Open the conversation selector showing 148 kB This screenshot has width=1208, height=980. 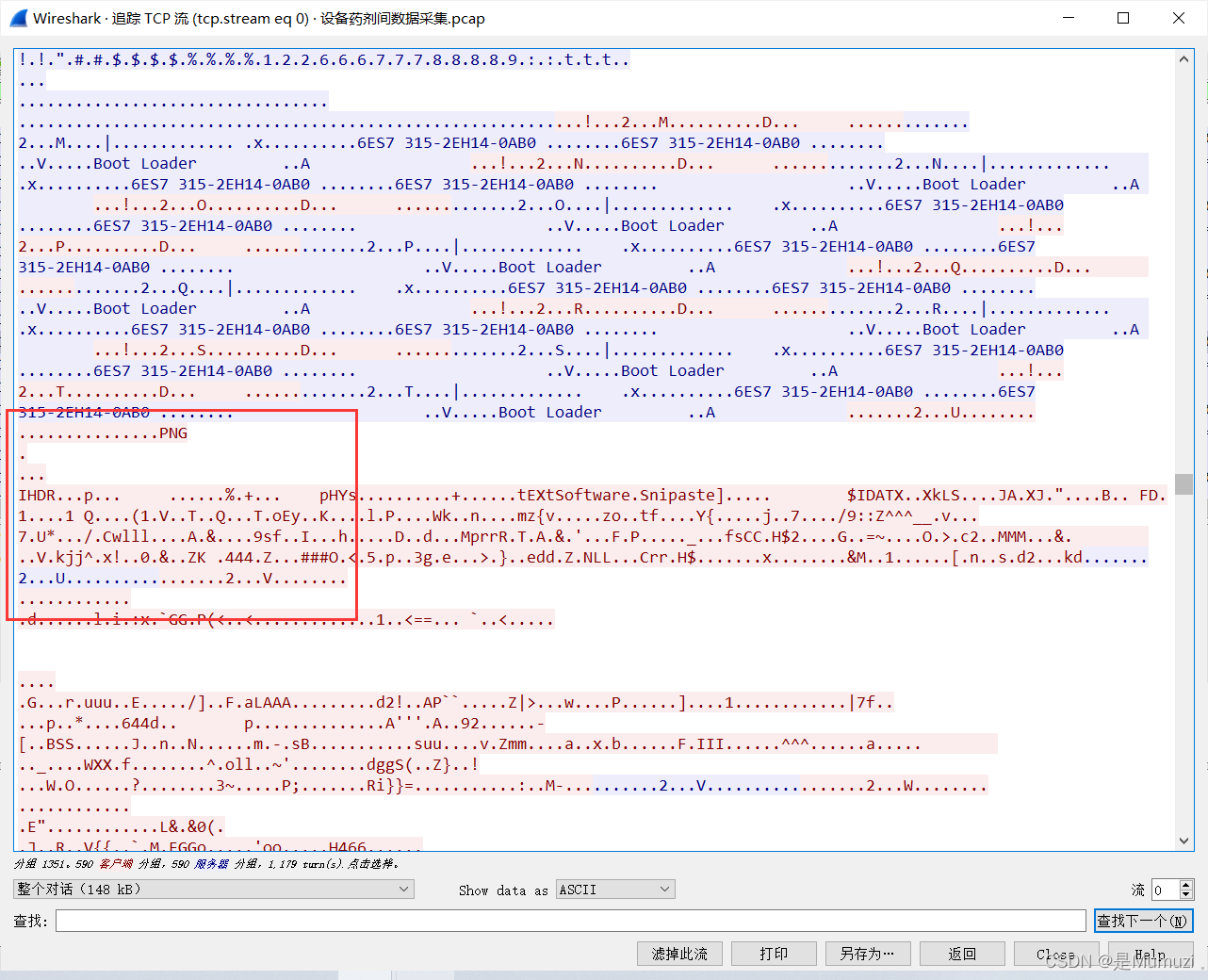[214, 890]
